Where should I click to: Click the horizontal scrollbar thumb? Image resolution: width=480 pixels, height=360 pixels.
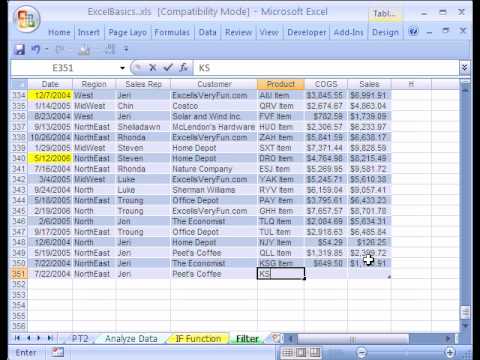tap(353, 339)
